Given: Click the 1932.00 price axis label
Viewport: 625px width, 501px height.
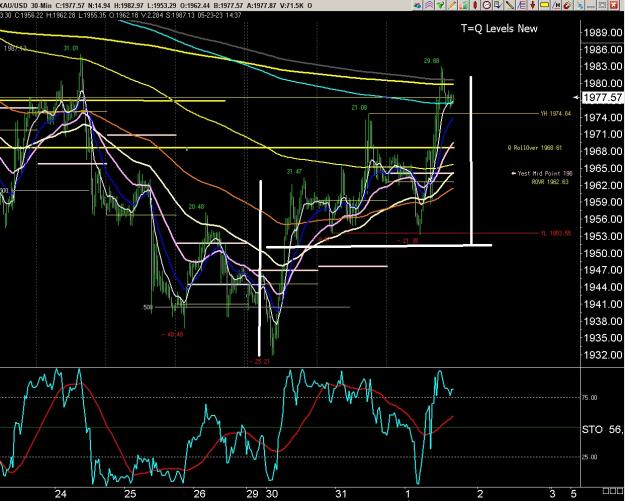Looking at the screenshot, I should (x=603, y=355).
